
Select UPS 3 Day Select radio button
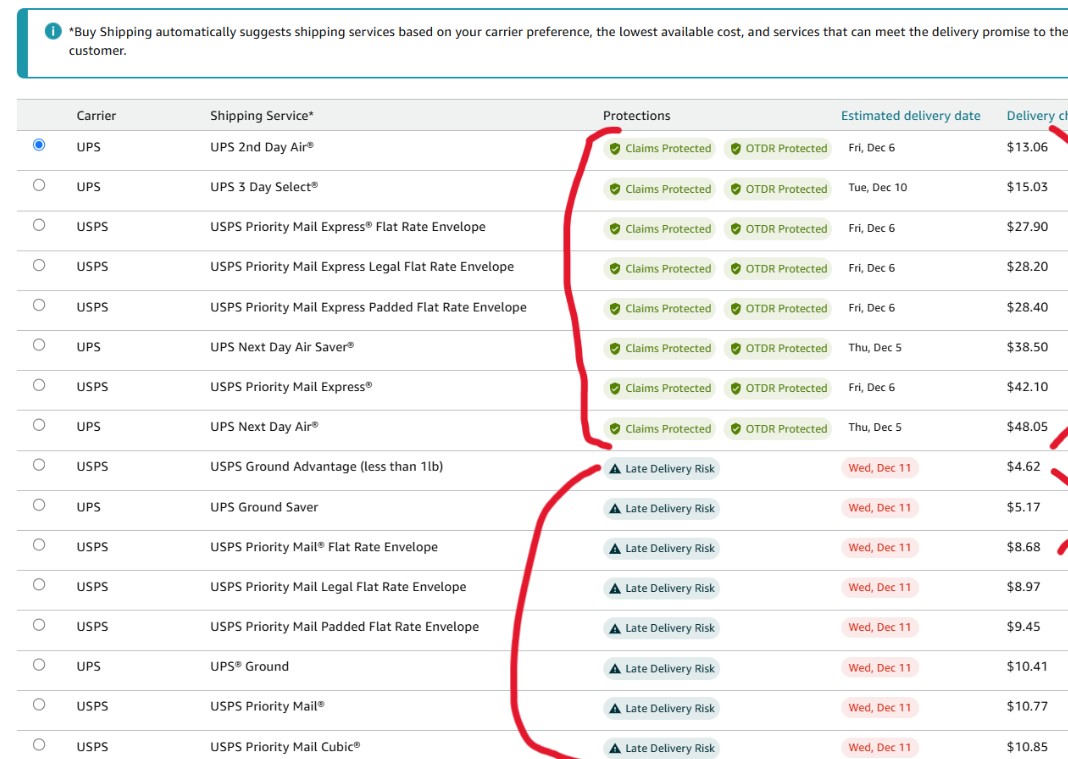click(x=39, y=185)
